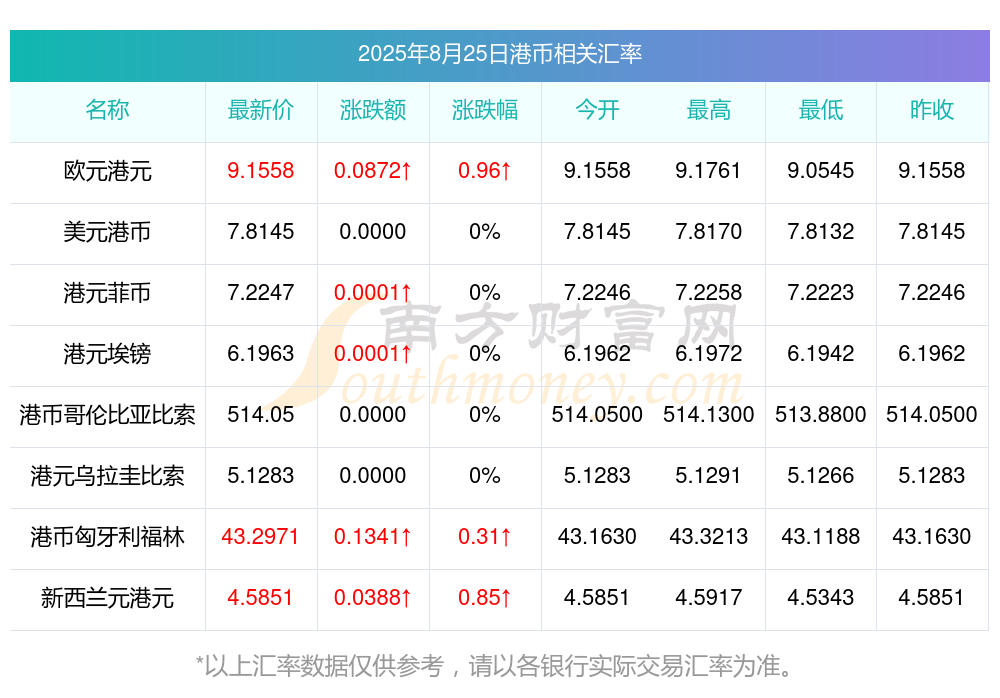Click 港元菲币 high value 7.2258
The image size is (1000, 698).
click(709, 292)
